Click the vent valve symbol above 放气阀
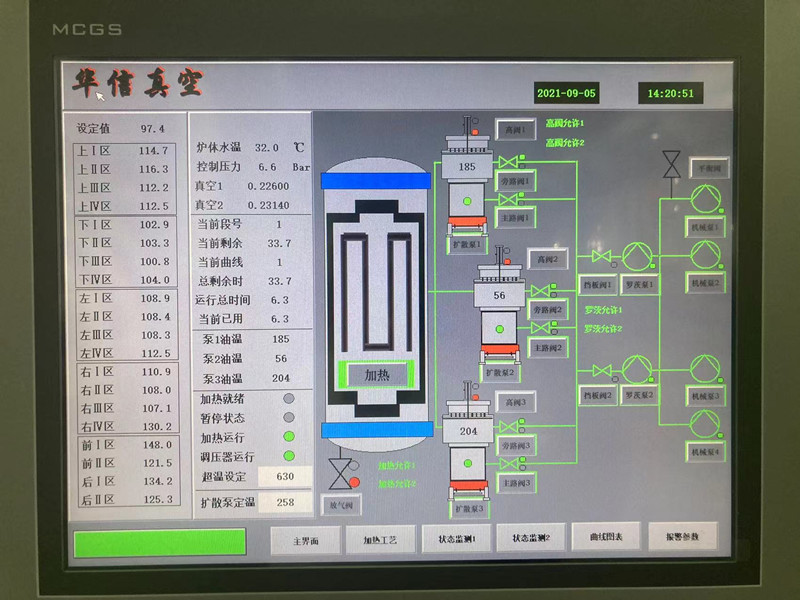The width and height of the screenshot is (800, 600). (340, 474)
